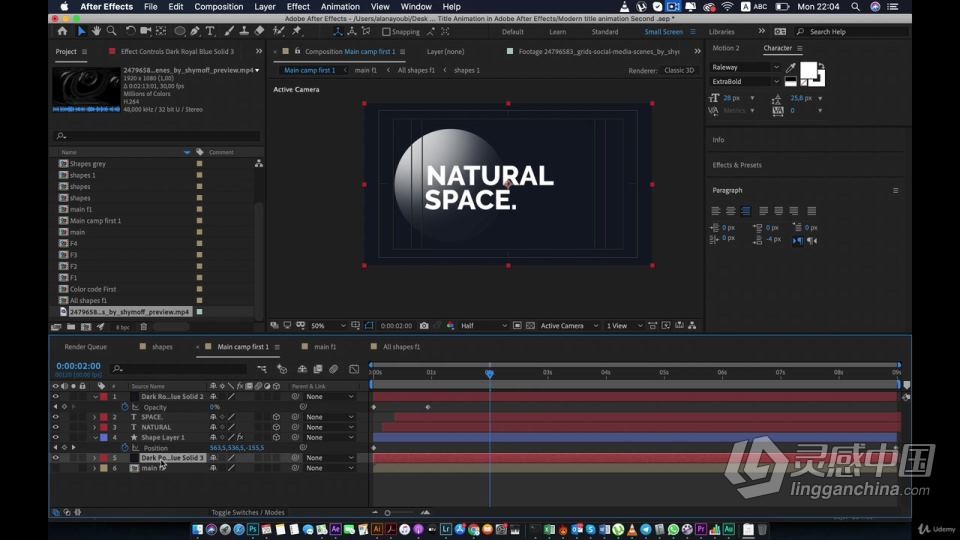Create a new folder in Project panel
This screenshot has height=540, width=960.
coord(71,327)
